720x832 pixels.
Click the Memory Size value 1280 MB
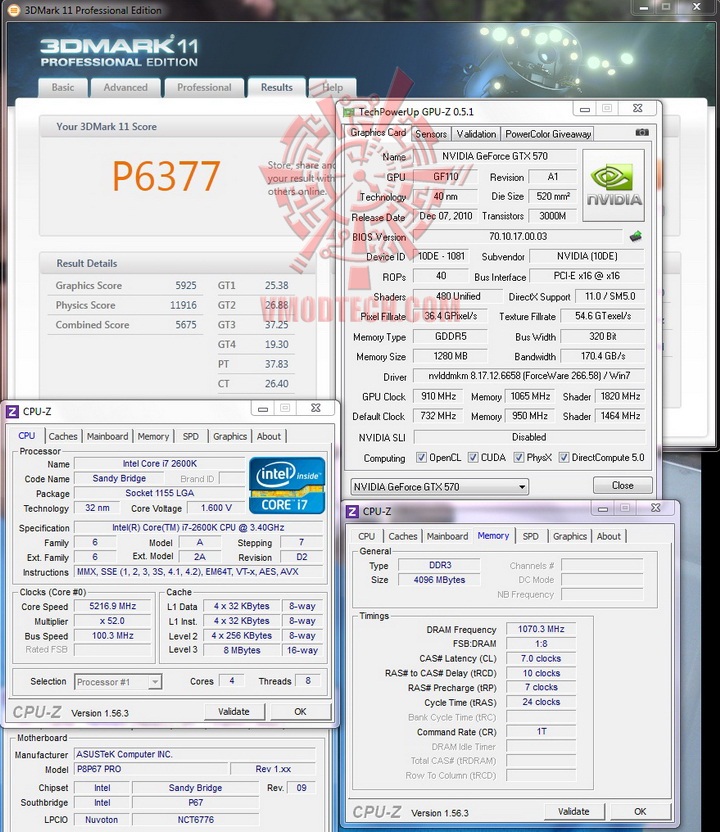pos(450,356)
